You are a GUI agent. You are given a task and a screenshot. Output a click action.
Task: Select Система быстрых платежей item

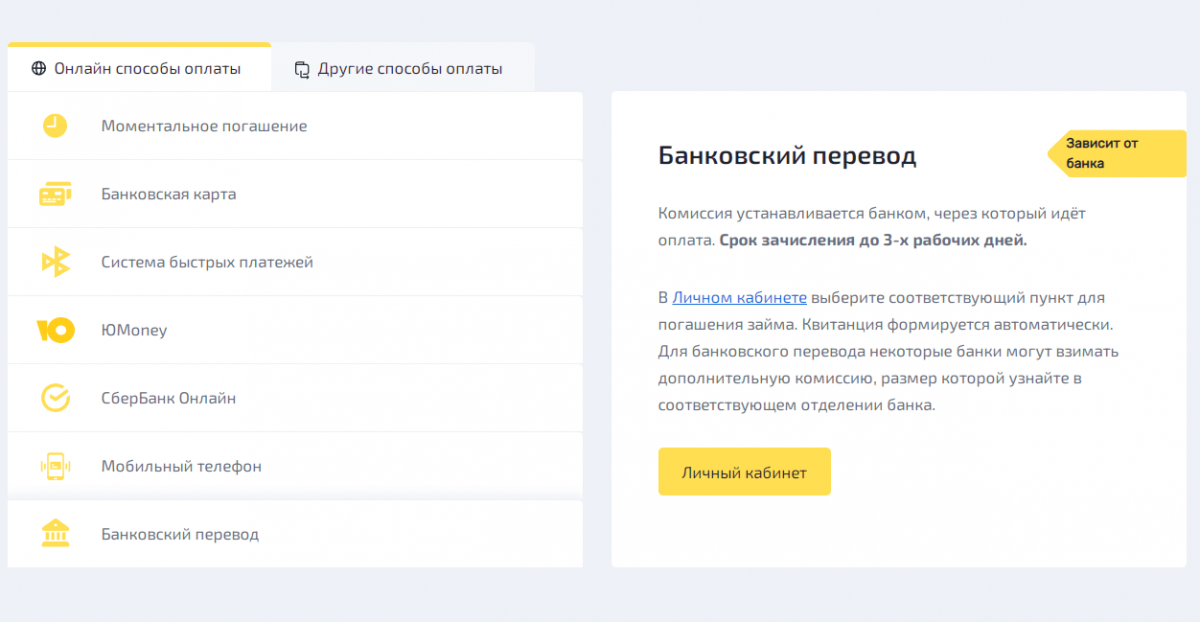295,262
